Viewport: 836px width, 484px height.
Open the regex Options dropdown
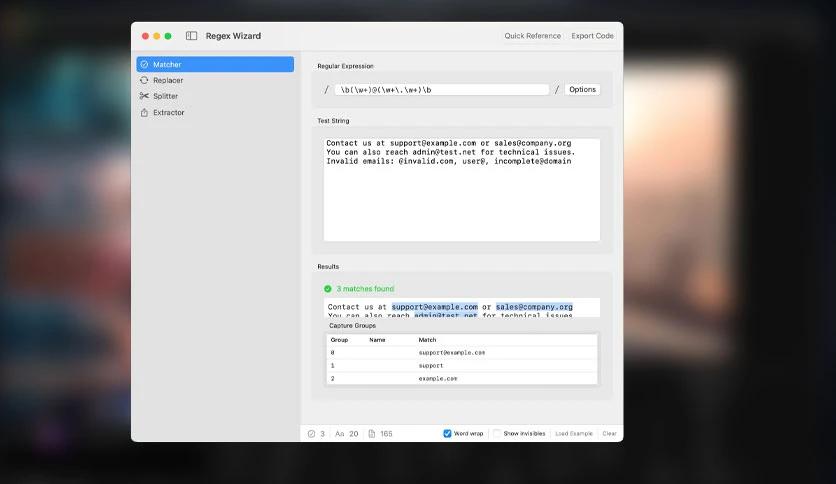[x=582, y=90]
